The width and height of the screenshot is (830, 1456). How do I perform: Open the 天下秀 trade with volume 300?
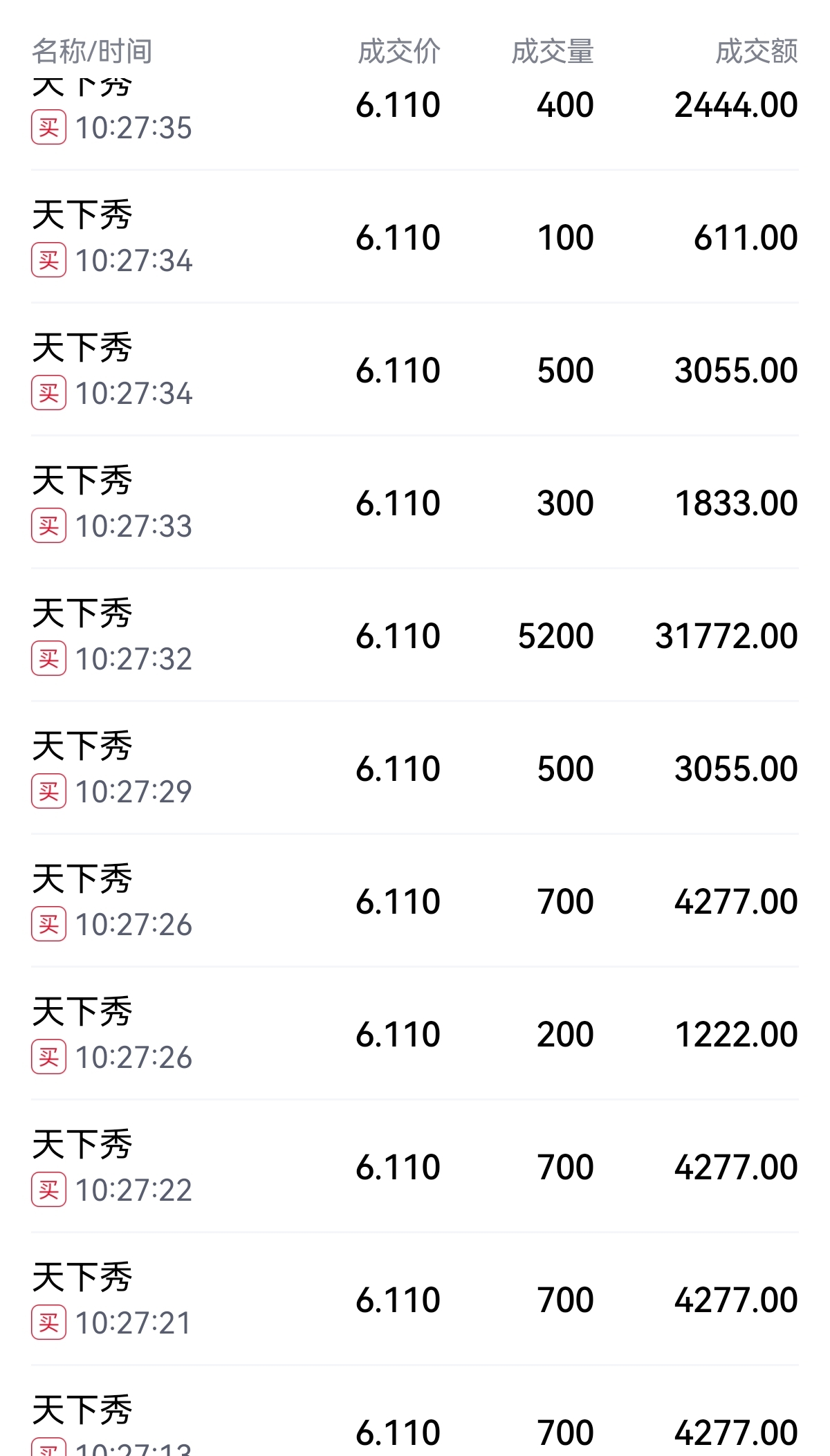tap(415, 503)
